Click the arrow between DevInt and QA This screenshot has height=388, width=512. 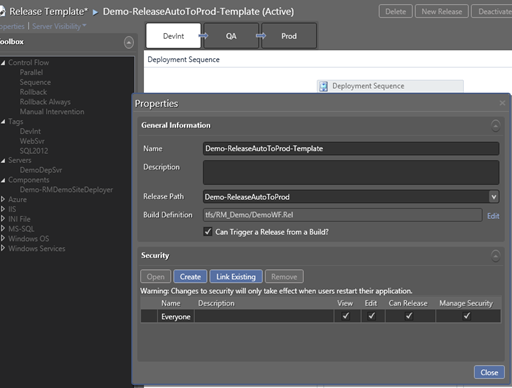tap(203, 36)
